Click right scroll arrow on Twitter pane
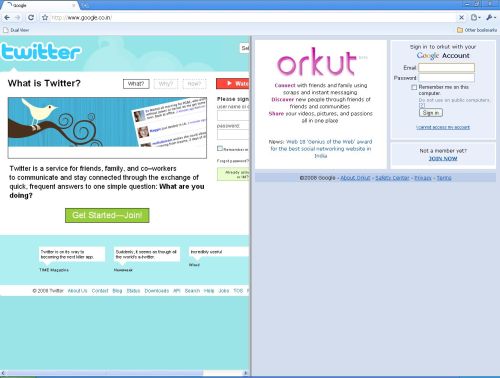 click(246, 373)
